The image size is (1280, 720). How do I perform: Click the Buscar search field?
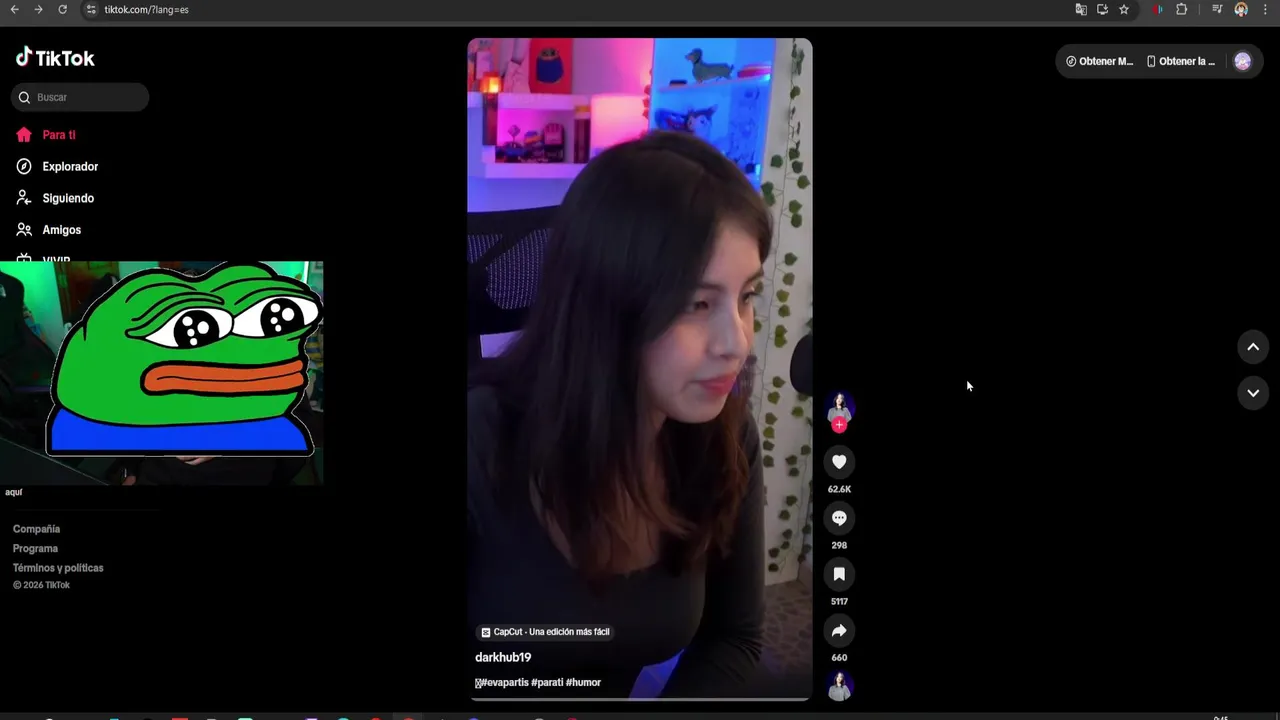click(x=80, y=97)
